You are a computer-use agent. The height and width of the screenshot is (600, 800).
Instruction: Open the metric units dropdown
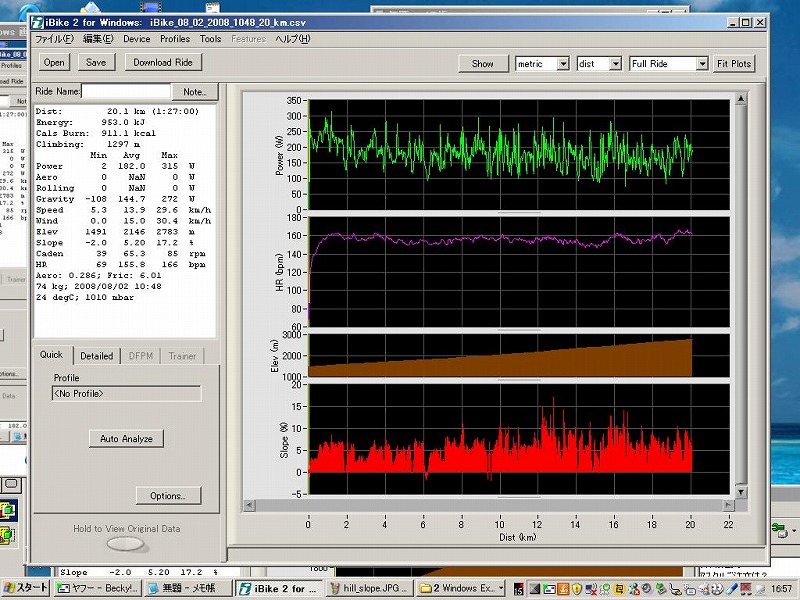(x=562, y=63)
